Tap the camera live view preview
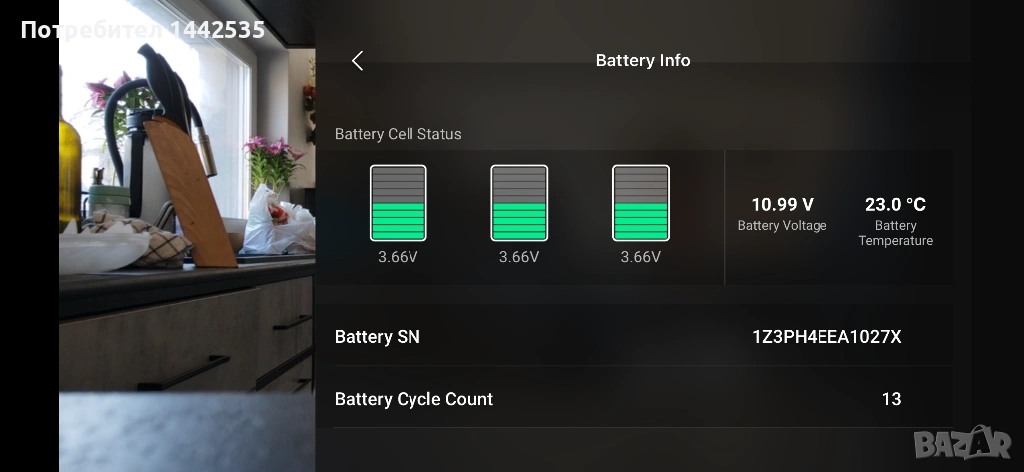 (187, 236)
